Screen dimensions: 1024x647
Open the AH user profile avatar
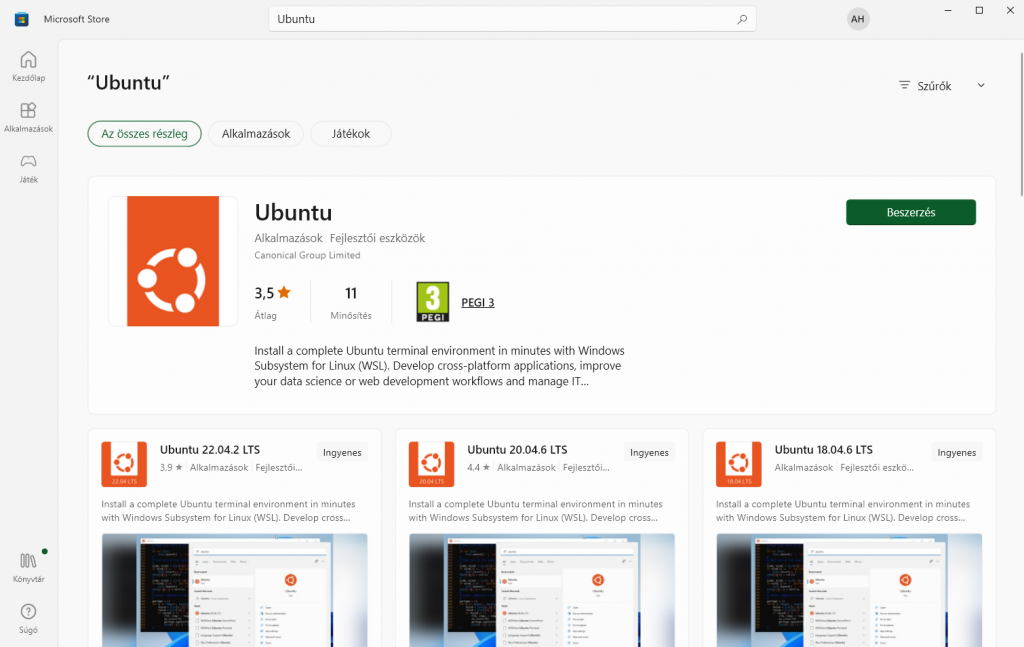click(x=857, y=19)
